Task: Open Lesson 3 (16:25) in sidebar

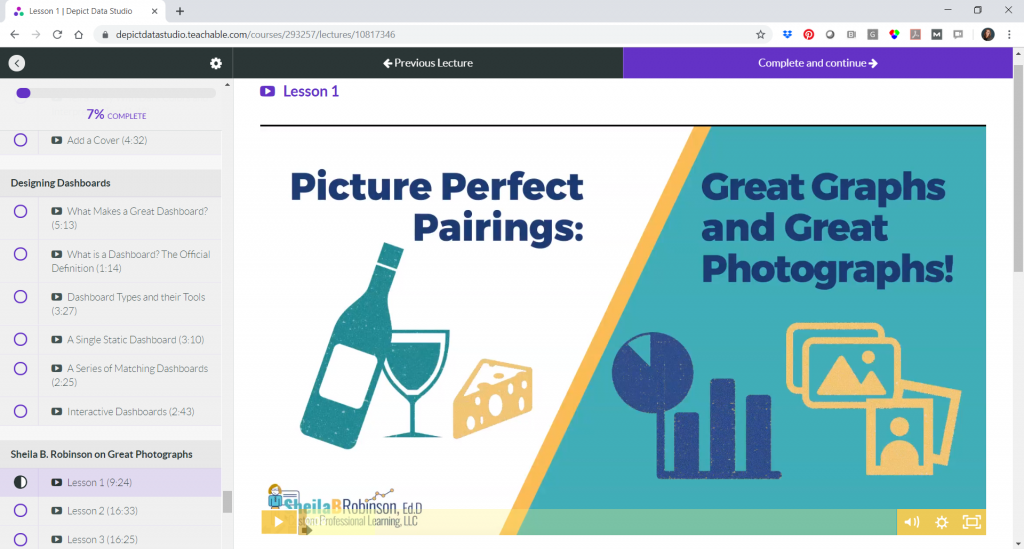Action: [x=103, y=540]
